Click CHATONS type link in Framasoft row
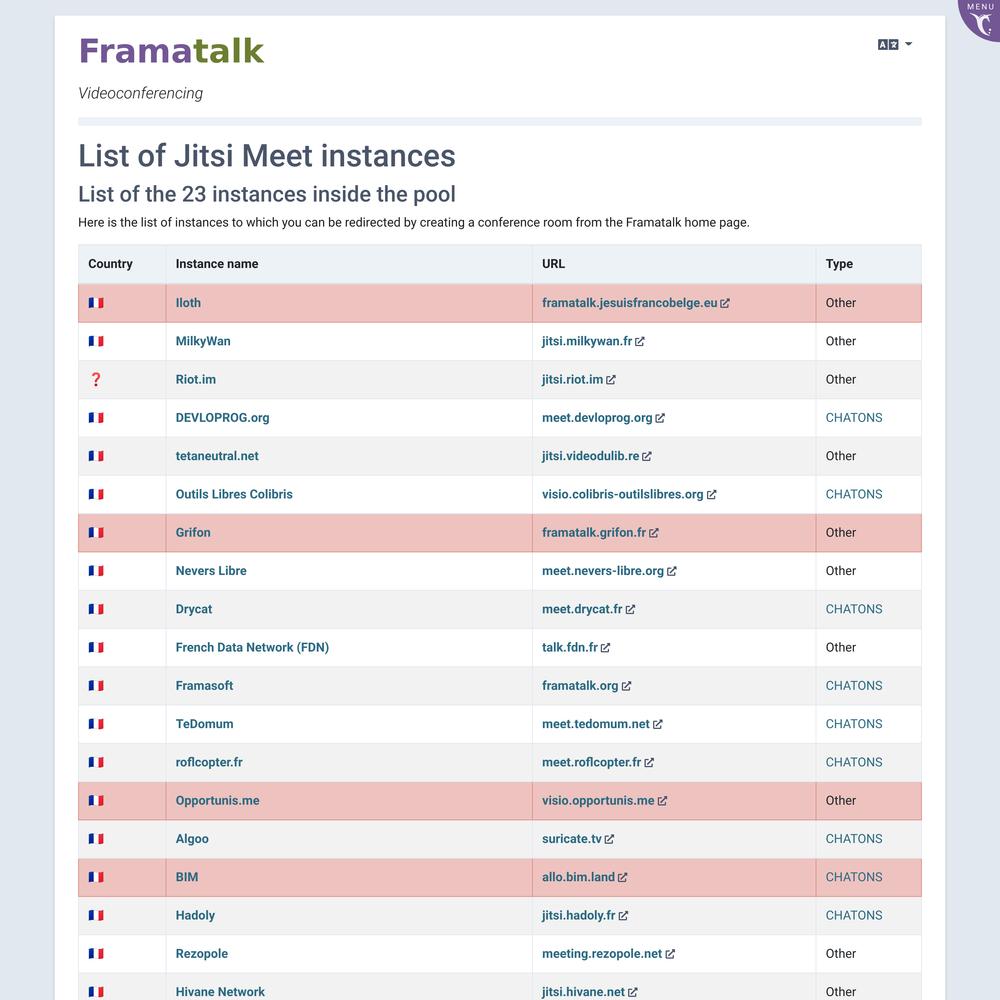 click(854, 686)
